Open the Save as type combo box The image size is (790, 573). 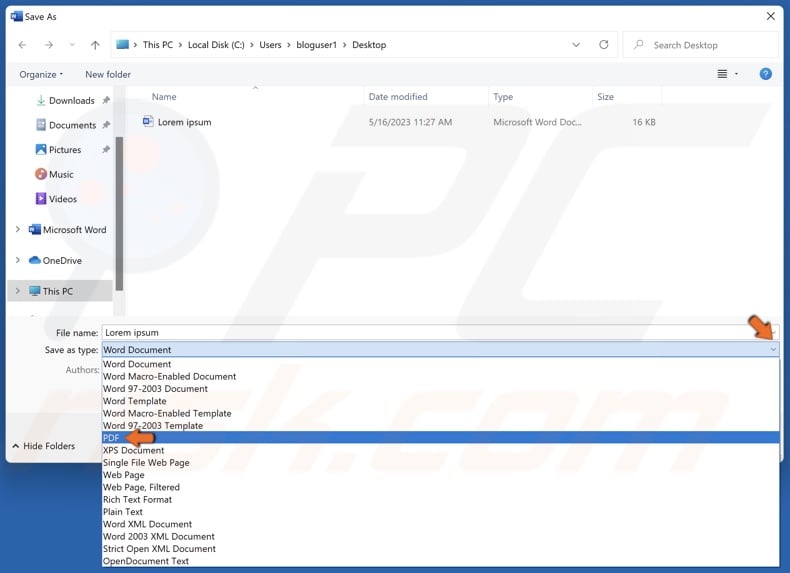[x=440, y=350]
